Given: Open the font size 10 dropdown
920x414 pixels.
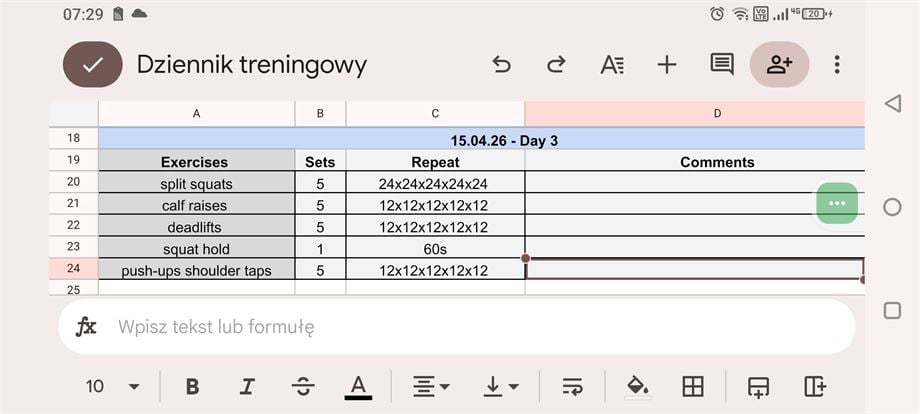Looking at the screenshot, I should [111, 386].
